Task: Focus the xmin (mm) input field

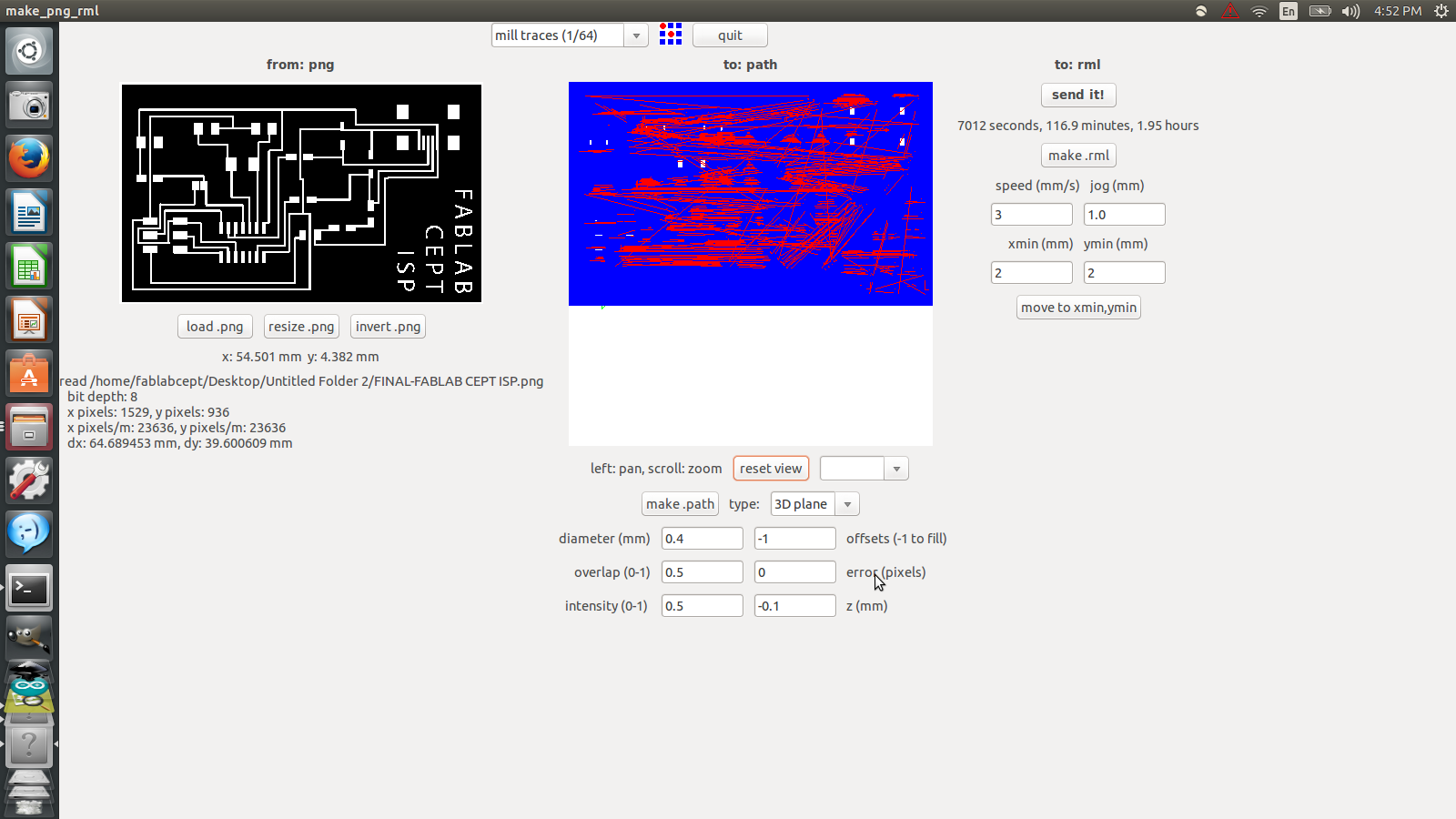Action: coord(1032,273)
